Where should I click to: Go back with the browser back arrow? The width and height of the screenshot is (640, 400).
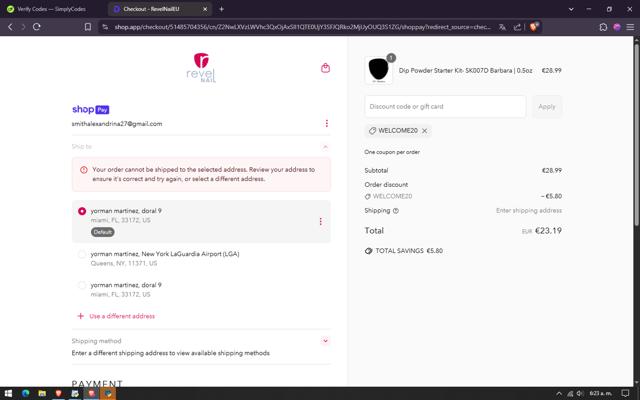[11, 27]
